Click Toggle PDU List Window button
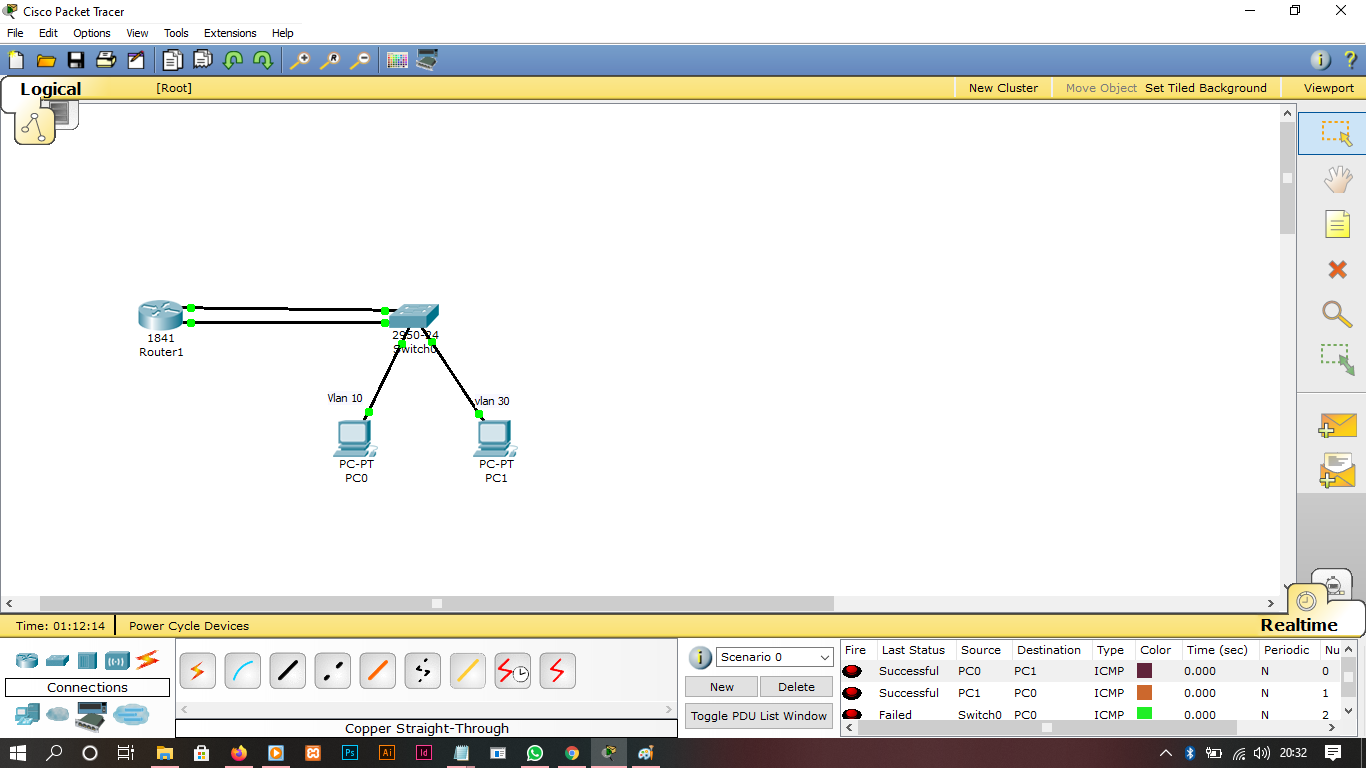1366x768 pixels. (759, 716)
